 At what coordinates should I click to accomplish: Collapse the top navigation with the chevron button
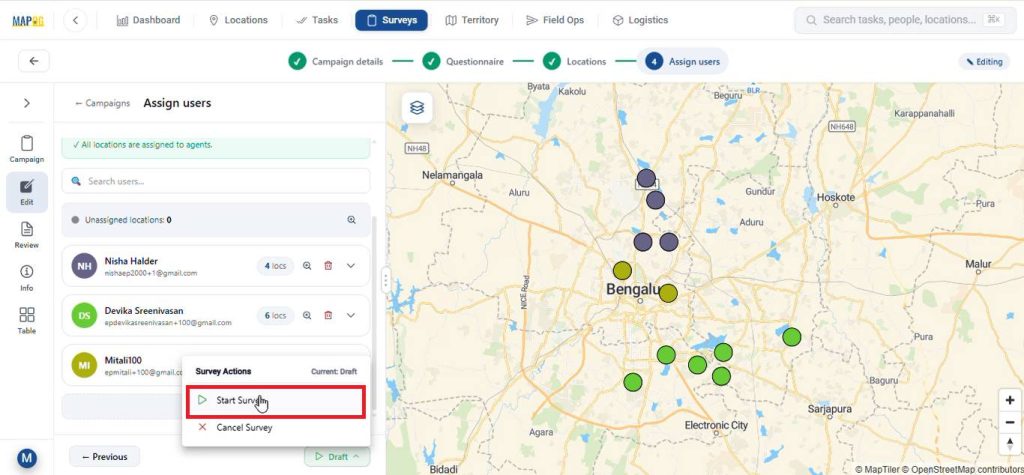coord(75,20)
